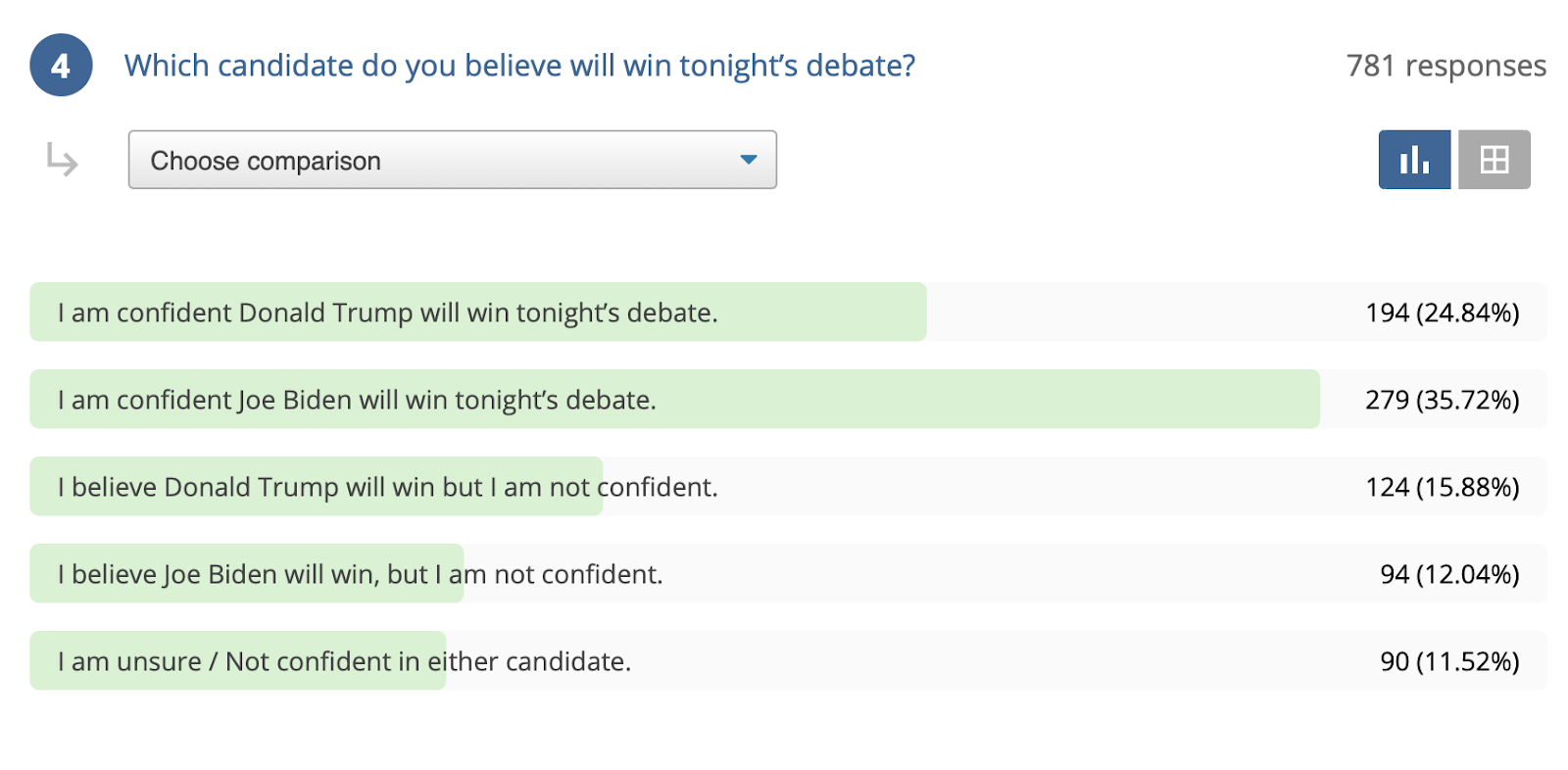This screenshot has width=1568, height=770.
Task: Select the believe Joe Biden not confident bar
Action: tap(788, 574)
